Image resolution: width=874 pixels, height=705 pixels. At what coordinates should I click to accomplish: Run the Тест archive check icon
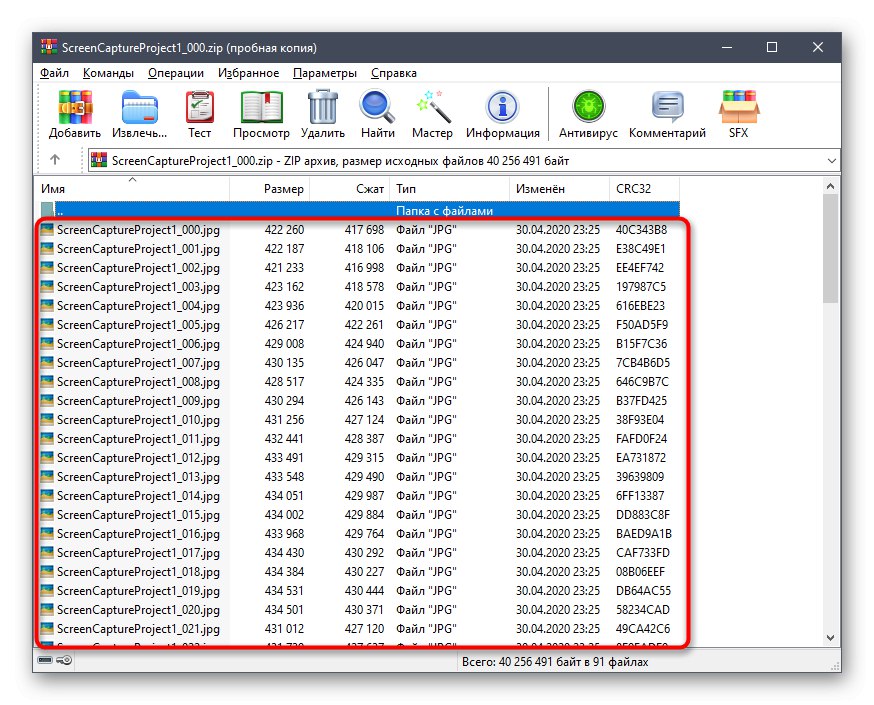199,106
